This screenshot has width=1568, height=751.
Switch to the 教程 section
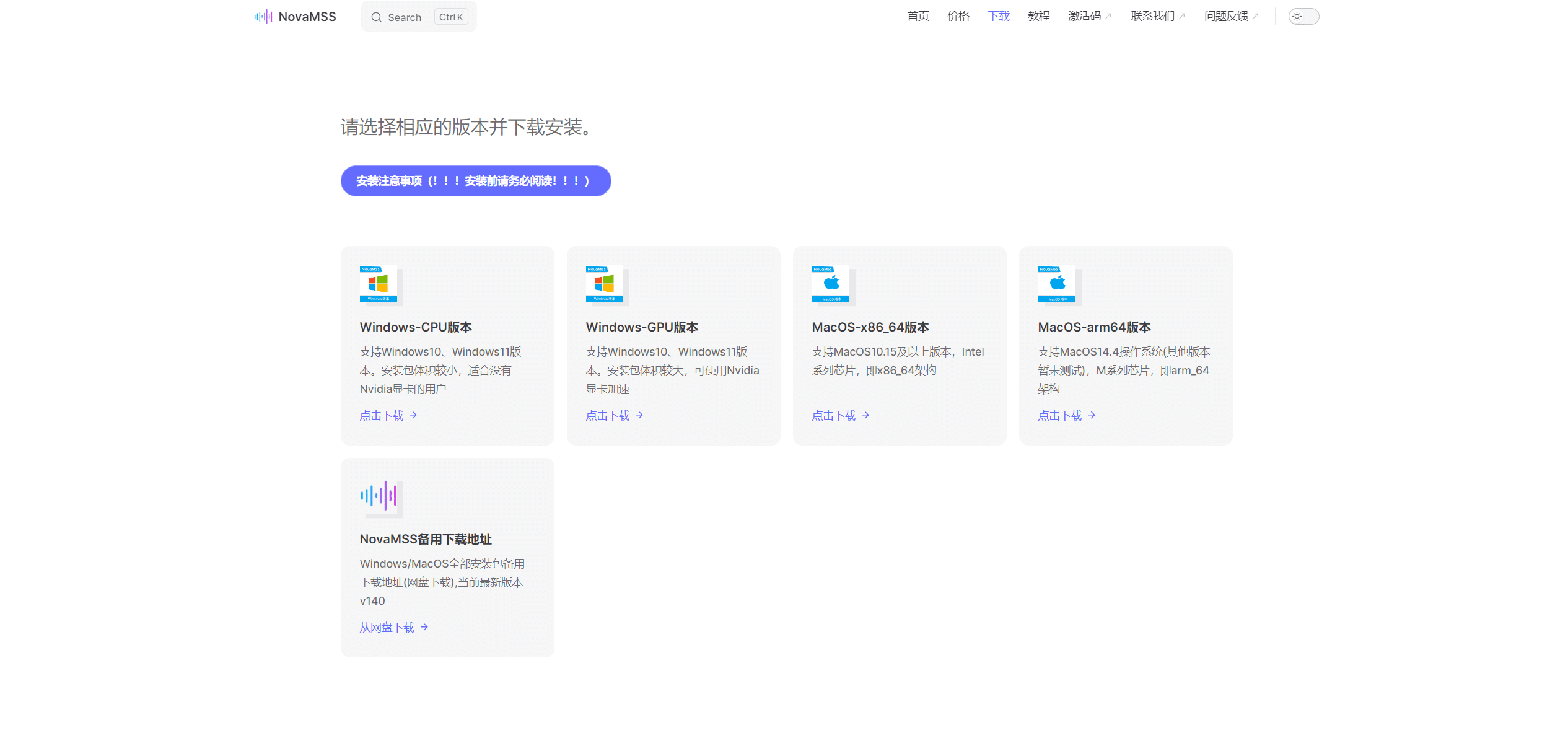pos(1039,16)
